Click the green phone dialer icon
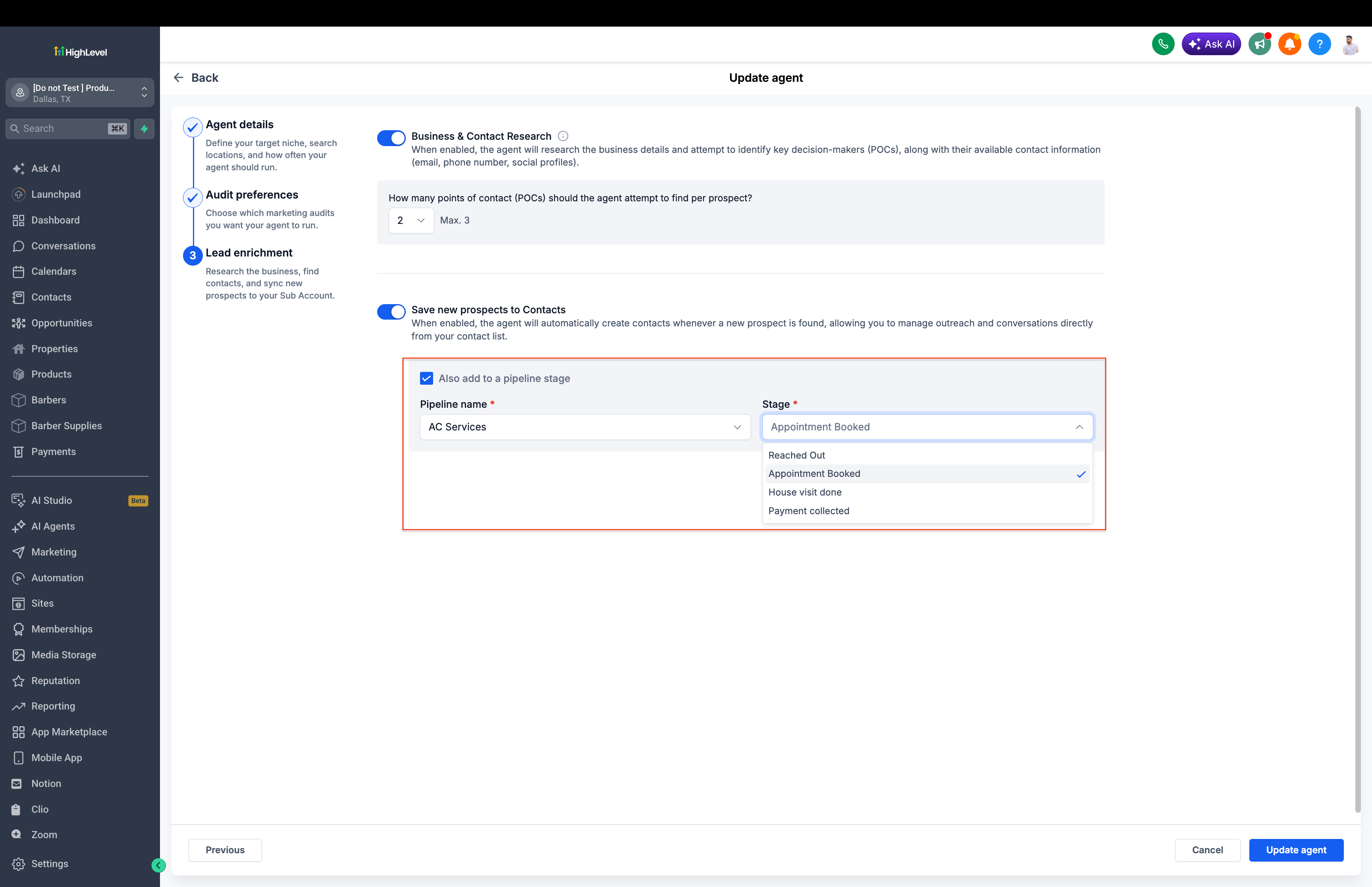Screen dimensions: 1372x887 coord(1163,44)
